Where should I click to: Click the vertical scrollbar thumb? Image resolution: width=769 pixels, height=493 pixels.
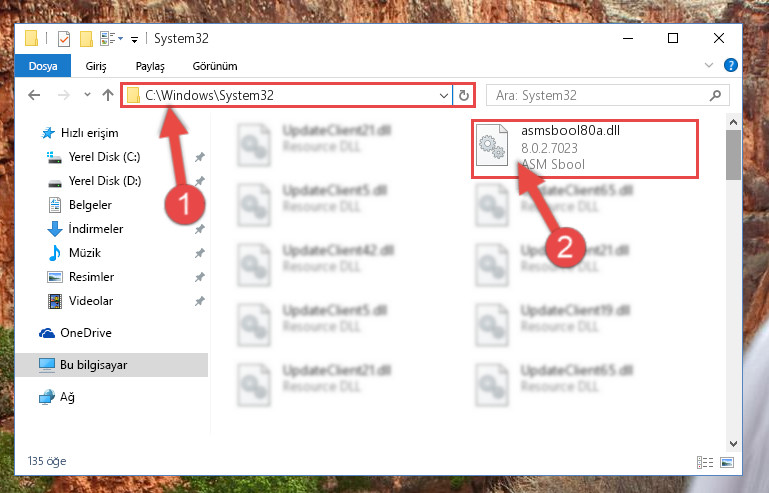[x=733, y=155]
